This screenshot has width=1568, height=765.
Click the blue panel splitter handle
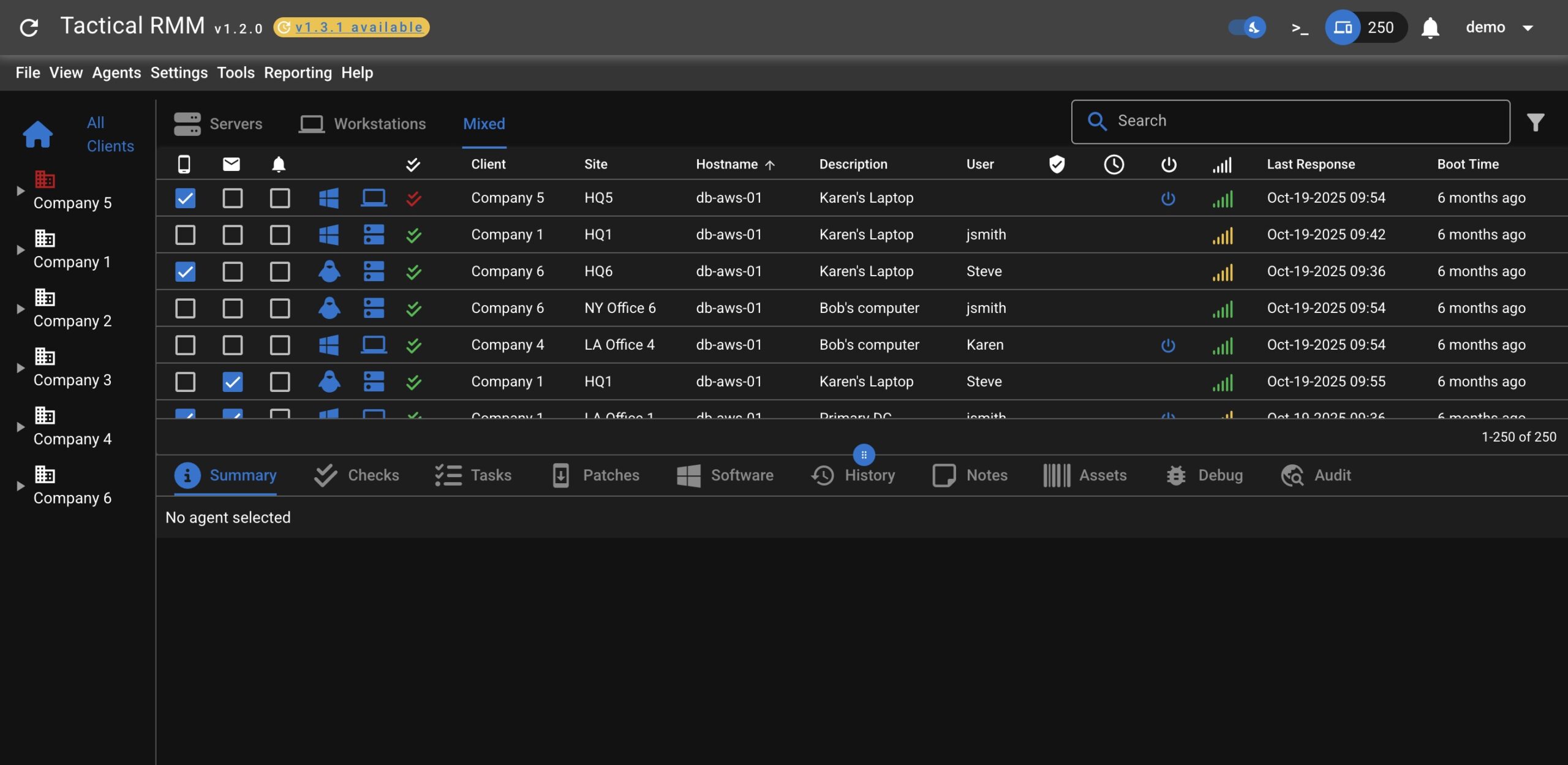(864, 455)
